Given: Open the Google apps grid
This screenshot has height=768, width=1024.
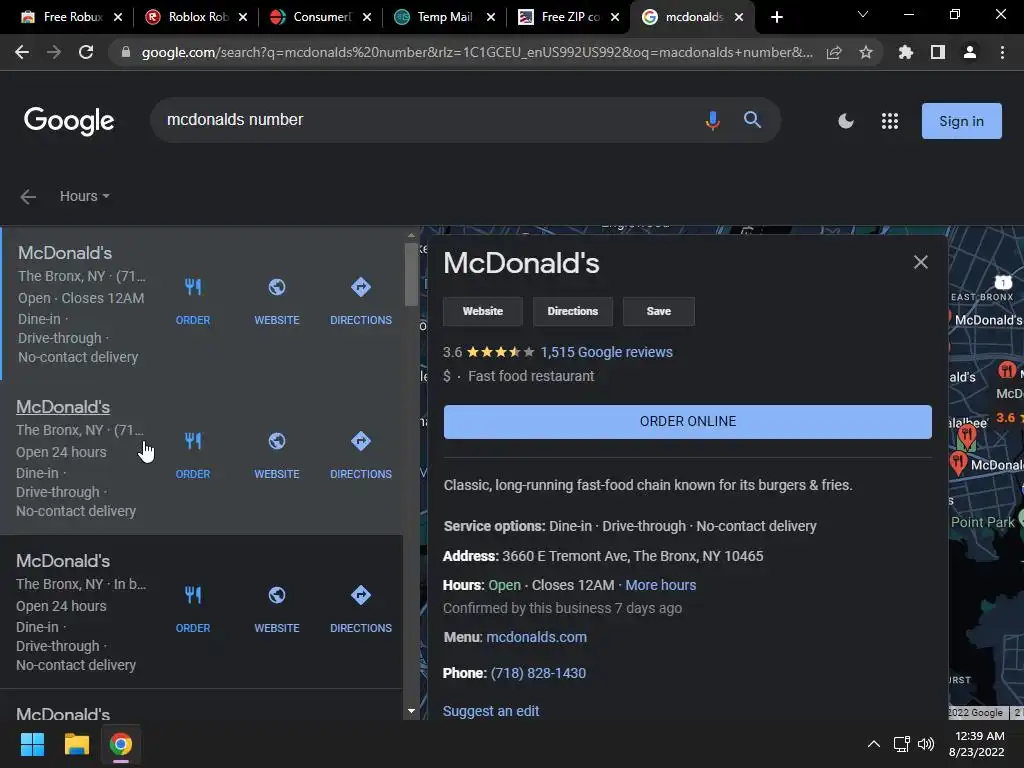Looking at the screenshot, I should pos(889,121).
